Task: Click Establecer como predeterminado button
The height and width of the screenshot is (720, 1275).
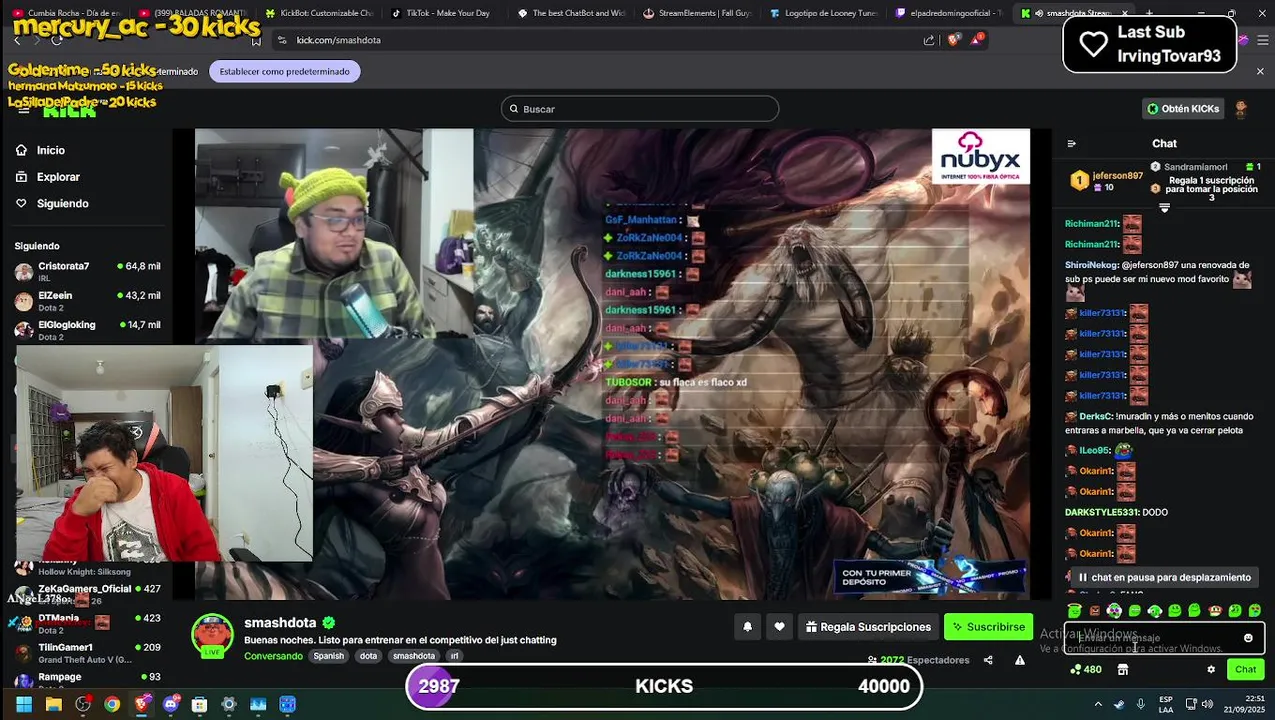Action: click(x=284, y=72)
